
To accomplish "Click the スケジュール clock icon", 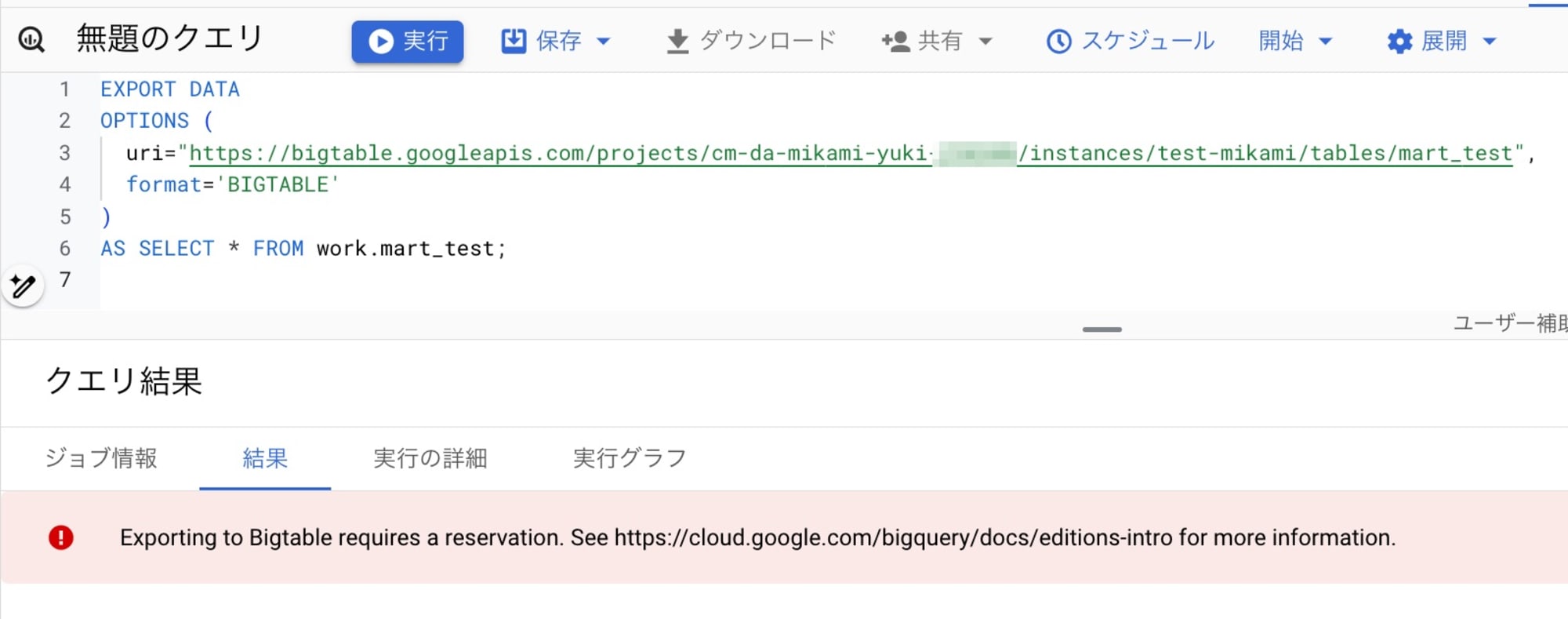I will click(x=1058, y=41).
